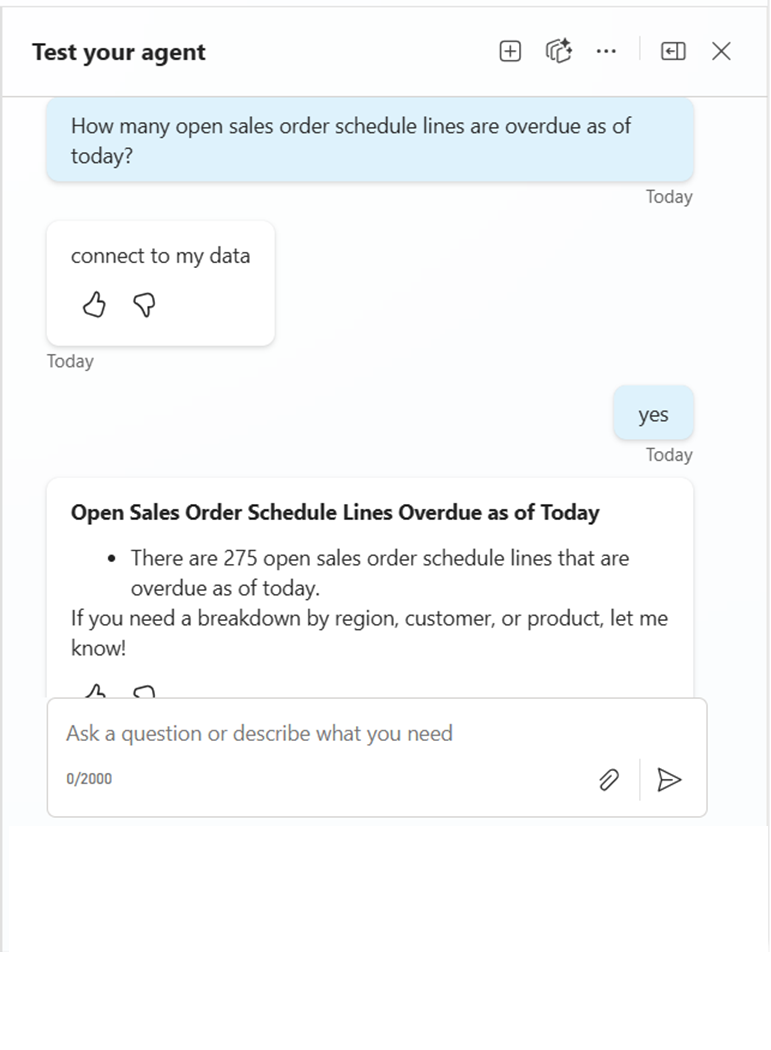Image resolution: width=771 pixels, height=1050 pixels.
Task: Dislike the "connect to my data" reply
Action: (x=145, y=305)
